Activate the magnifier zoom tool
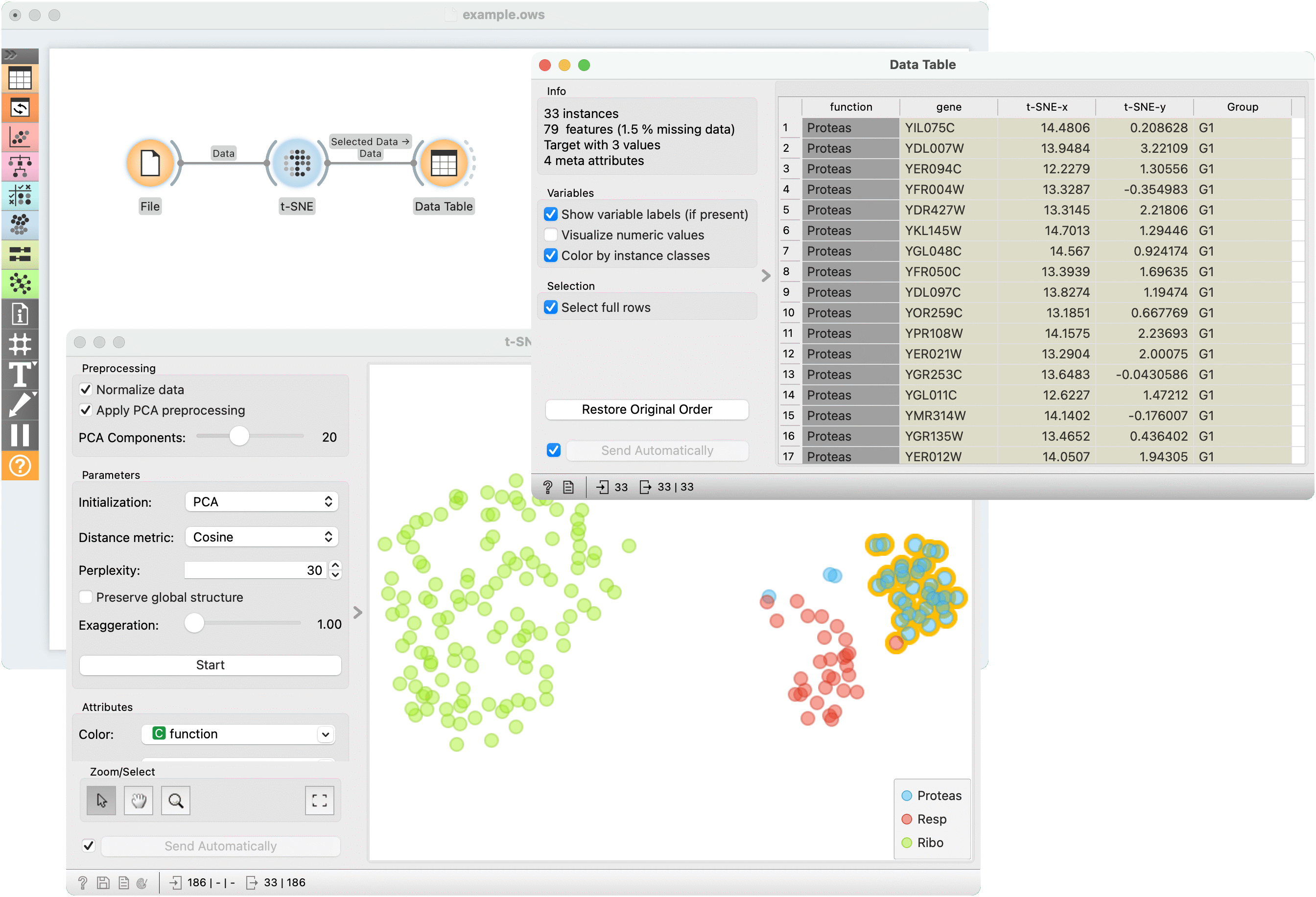 176,800
